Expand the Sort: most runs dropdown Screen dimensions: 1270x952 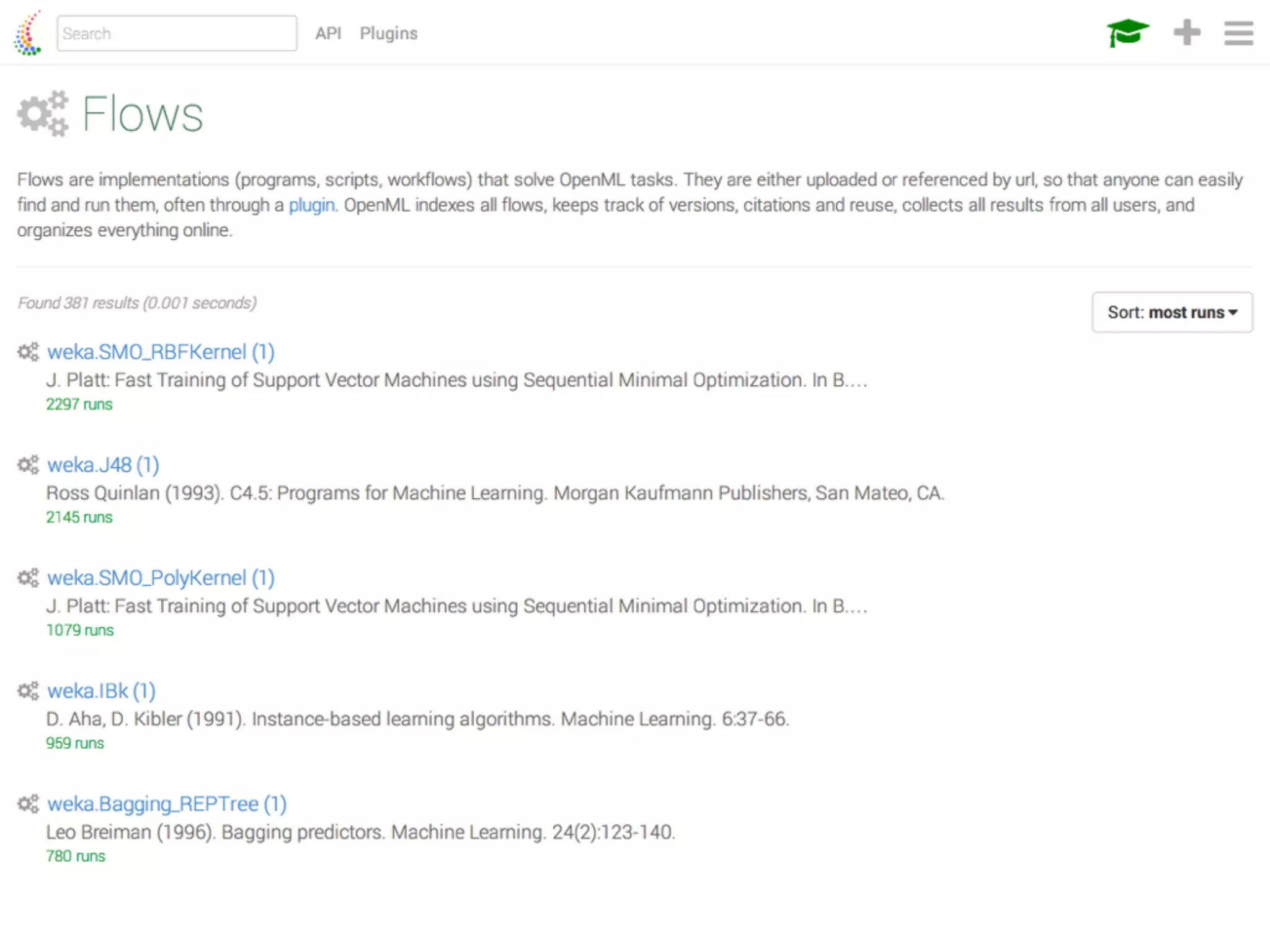1172,312
